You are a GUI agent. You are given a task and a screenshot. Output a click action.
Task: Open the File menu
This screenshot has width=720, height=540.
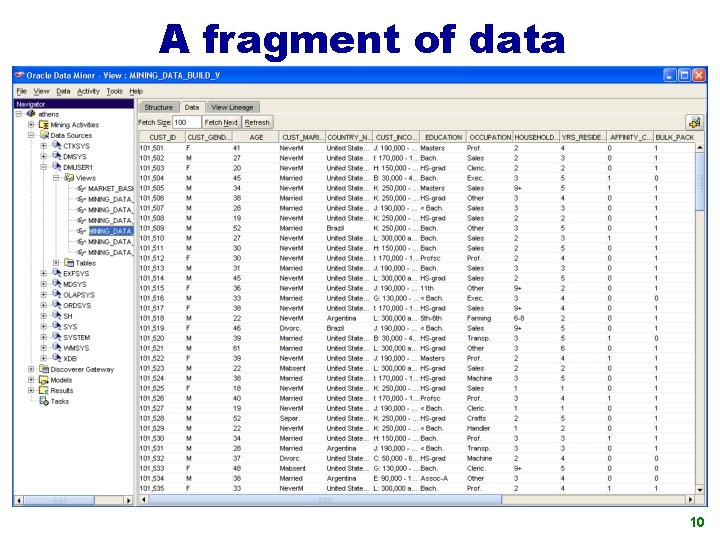[22, 91]
